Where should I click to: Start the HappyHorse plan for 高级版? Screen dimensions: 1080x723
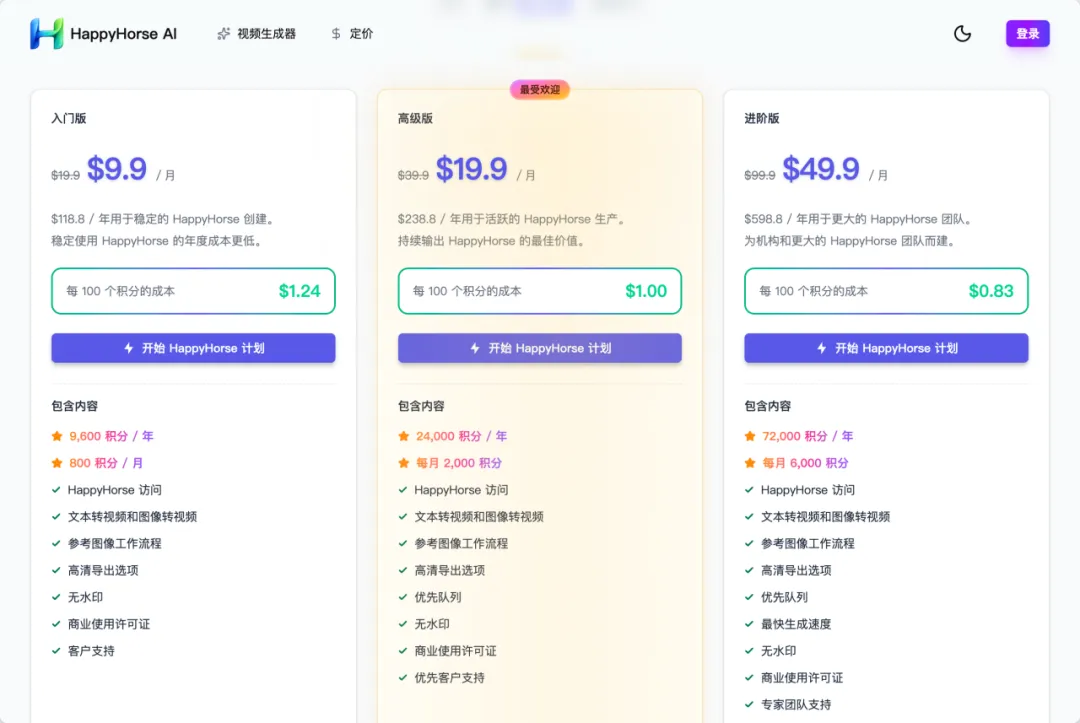point(540,348)
